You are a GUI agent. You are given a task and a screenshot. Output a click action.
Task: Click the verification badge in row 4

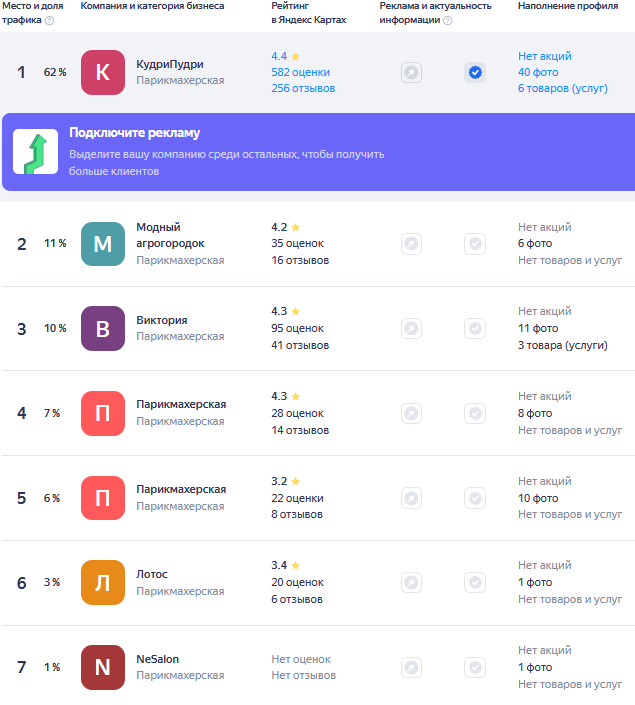[x=475, y=413]
